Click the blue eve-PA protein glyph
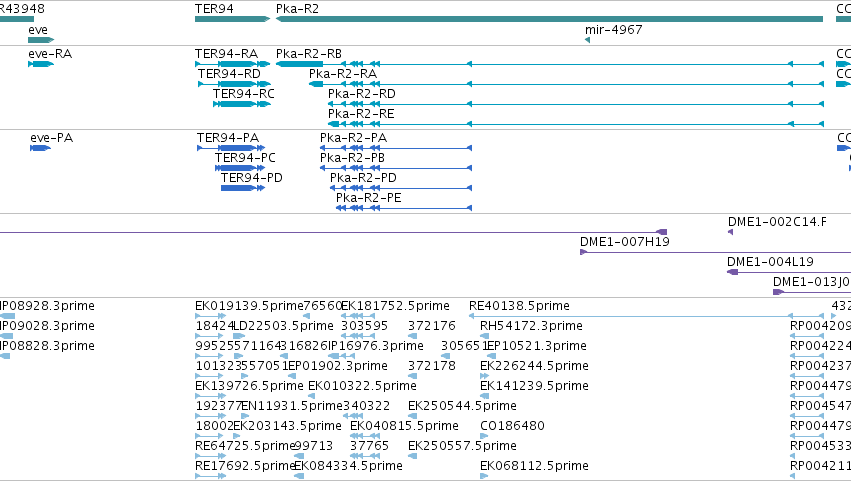Screen dimensions: 851x481 (x=41, y=148)
